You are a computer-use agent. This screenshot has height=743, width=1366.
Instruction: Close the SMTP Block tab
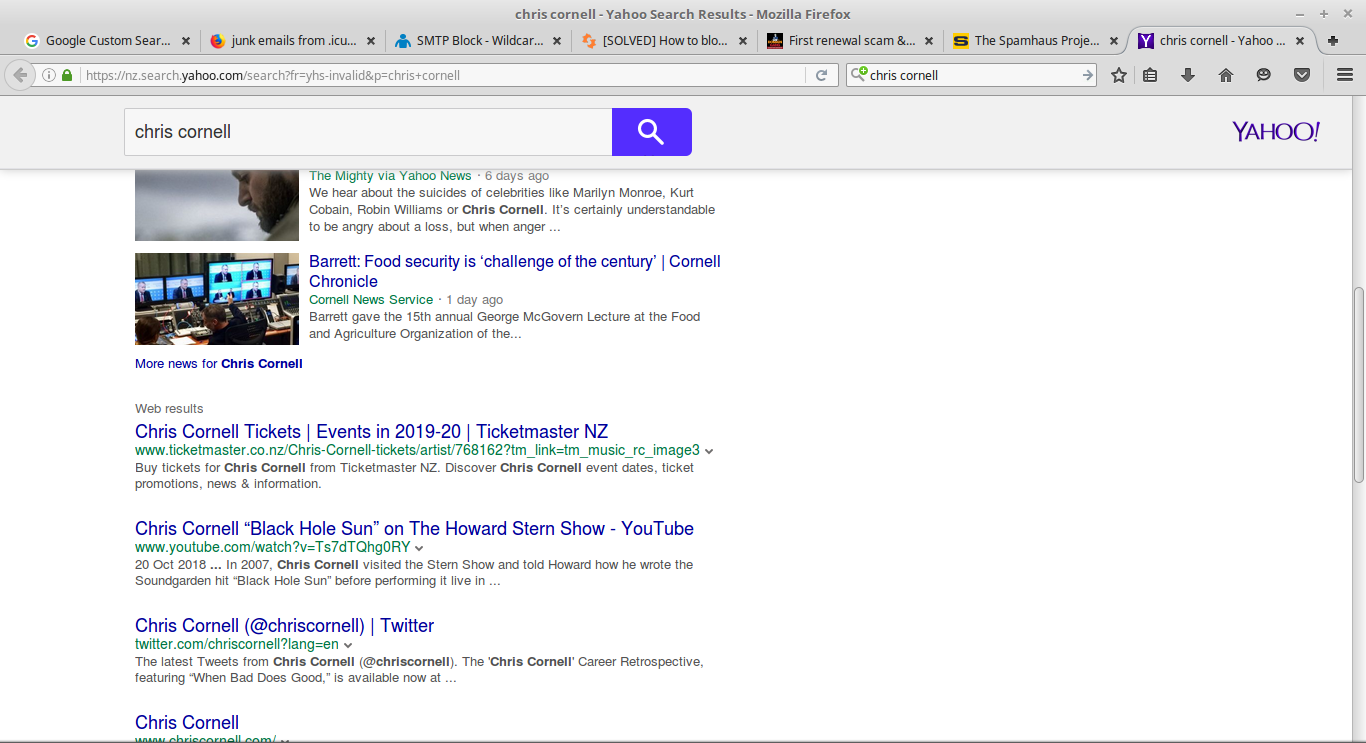pyautogui.click(x=557, y=41)
